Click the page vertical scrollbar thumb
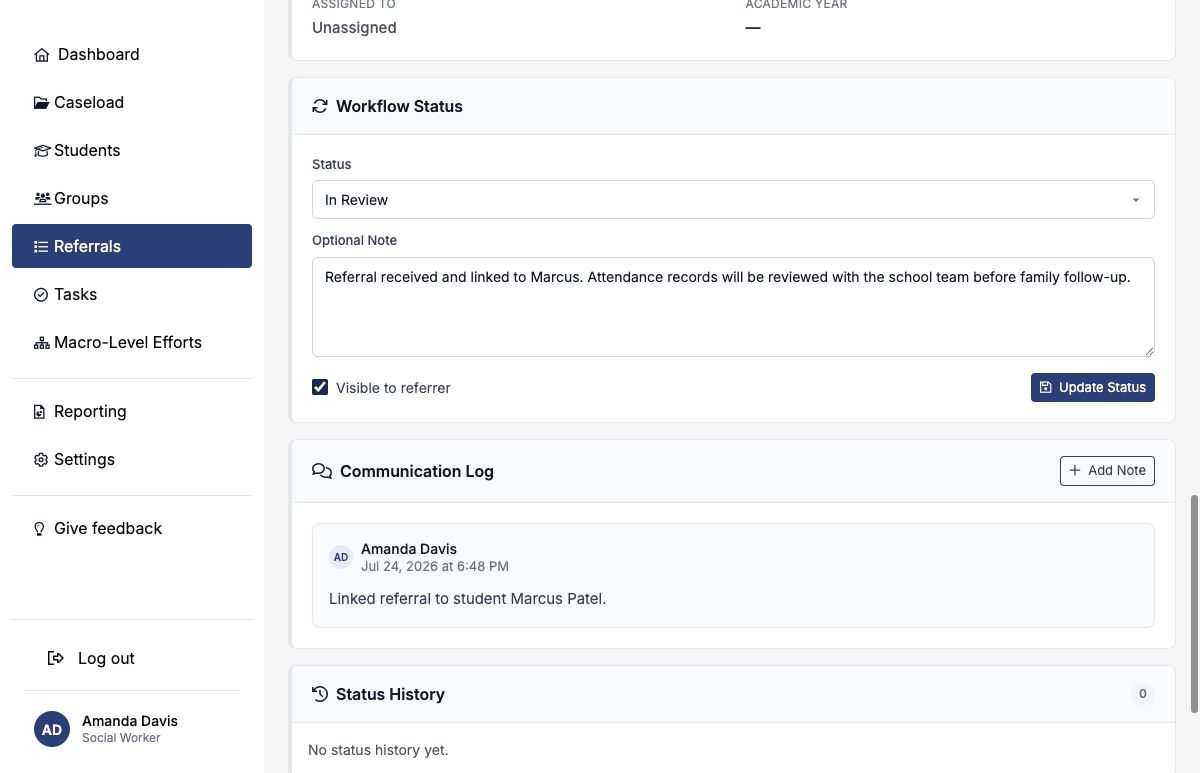The width and height of the screenshot is (1200, 773). tap(1194, 603)
